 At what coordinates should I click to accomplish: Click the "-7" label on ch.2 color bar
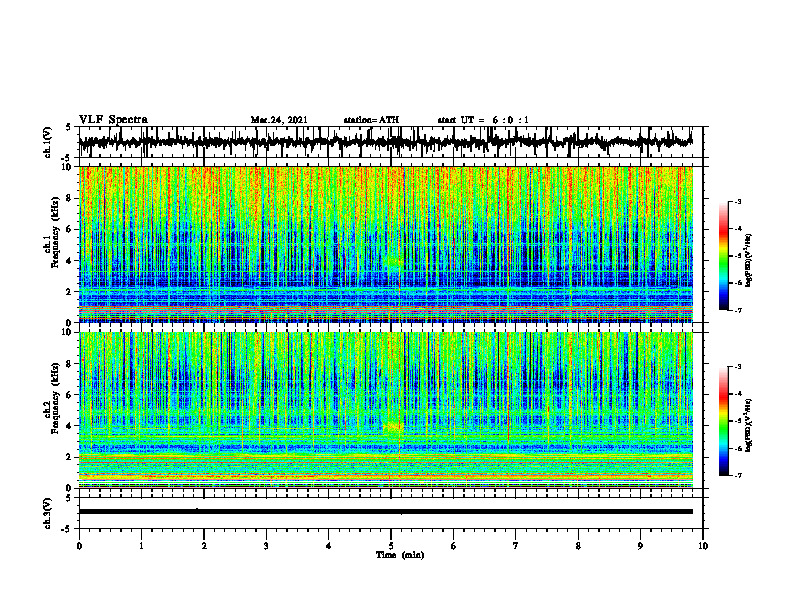pos(737,475)
